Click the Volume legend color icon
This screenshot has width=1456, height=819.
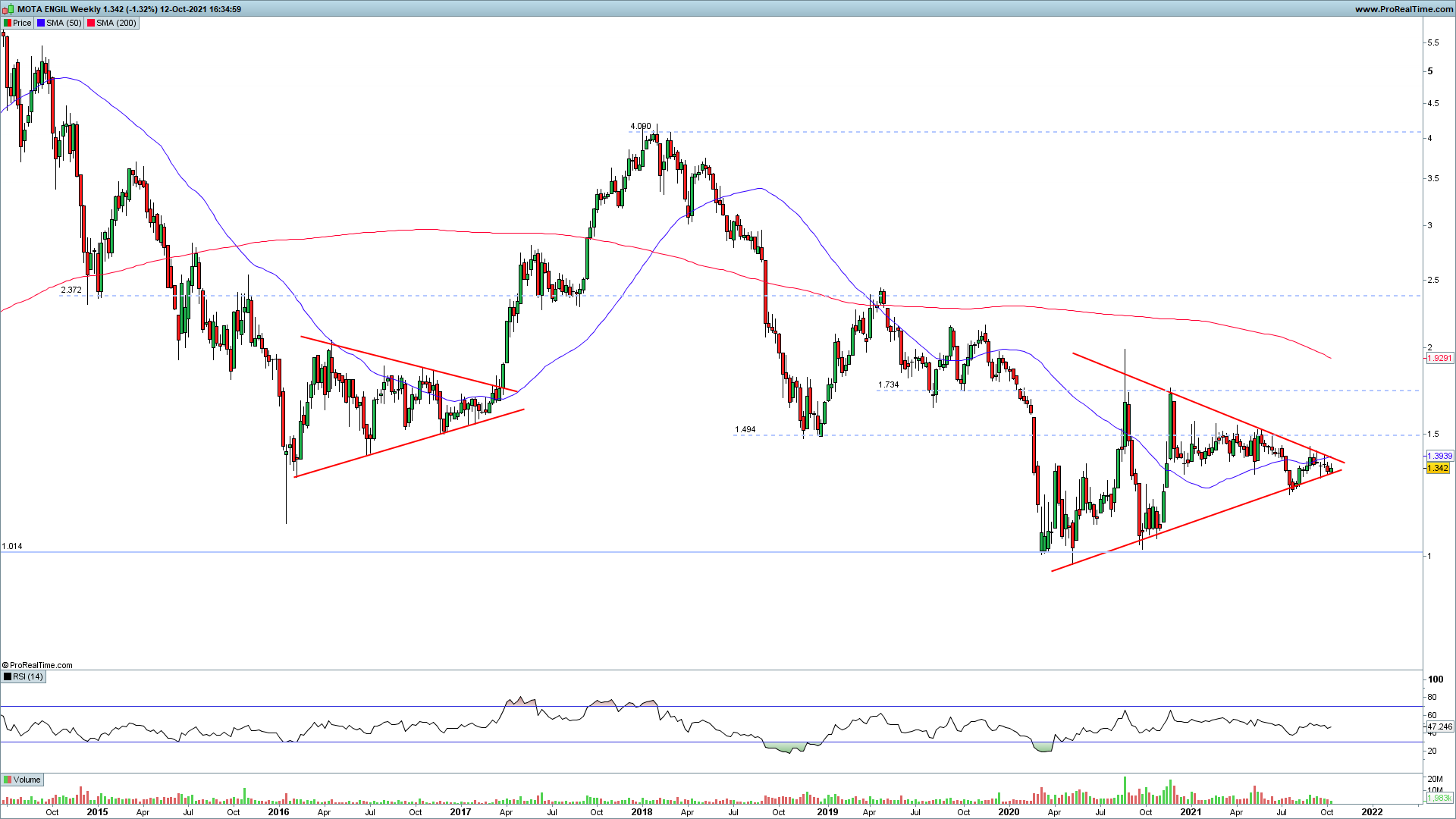[x=8, y=780]
